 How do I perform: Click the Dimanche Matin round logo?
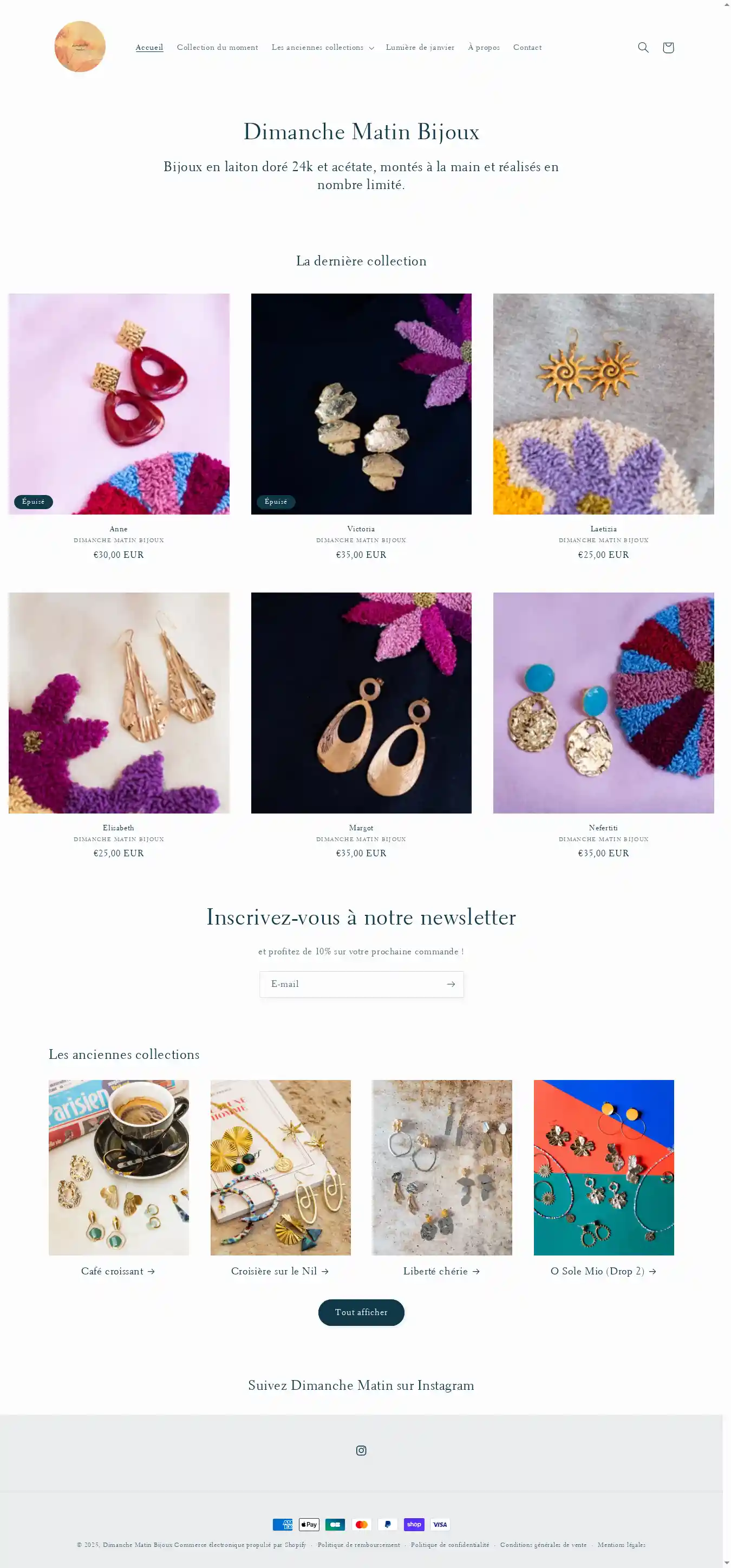tap(80, 47)
